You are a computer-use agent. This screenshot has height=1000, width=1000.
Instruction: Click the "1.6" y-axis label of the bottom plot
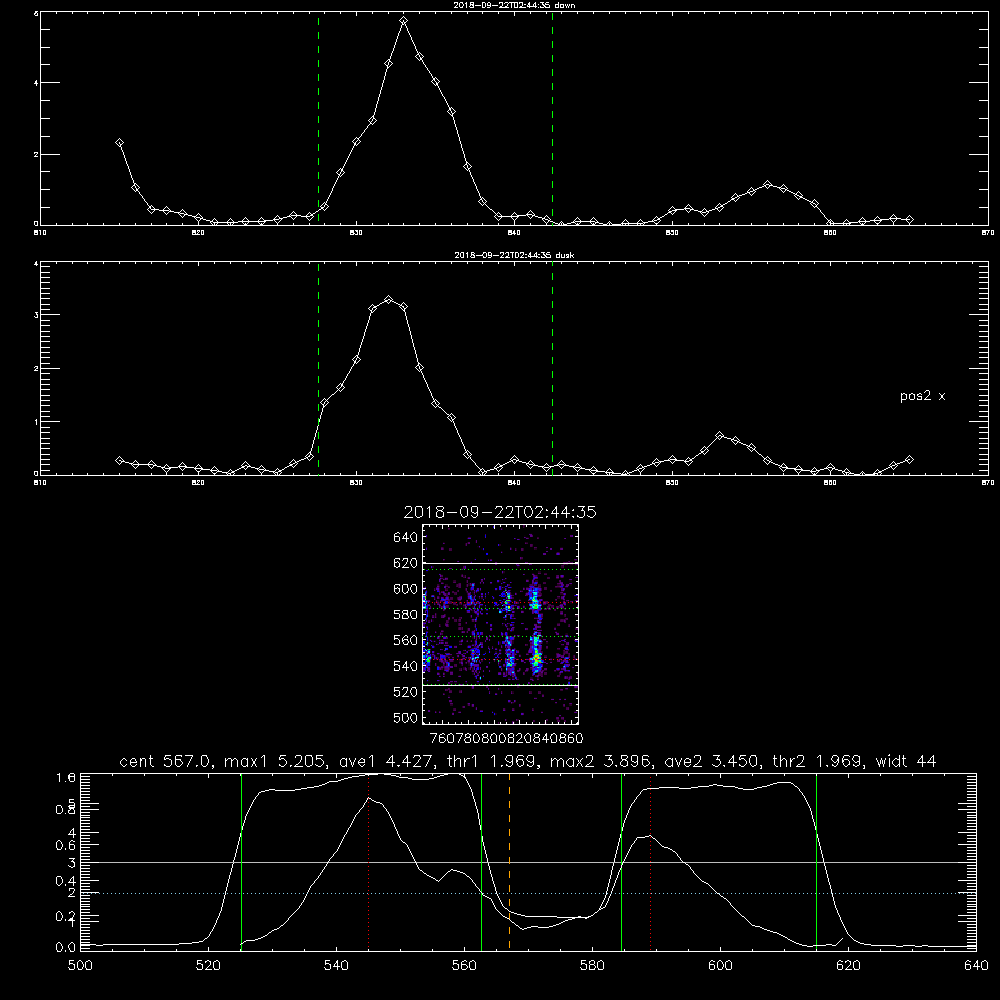pyautogui.click(x=66, y=777)
